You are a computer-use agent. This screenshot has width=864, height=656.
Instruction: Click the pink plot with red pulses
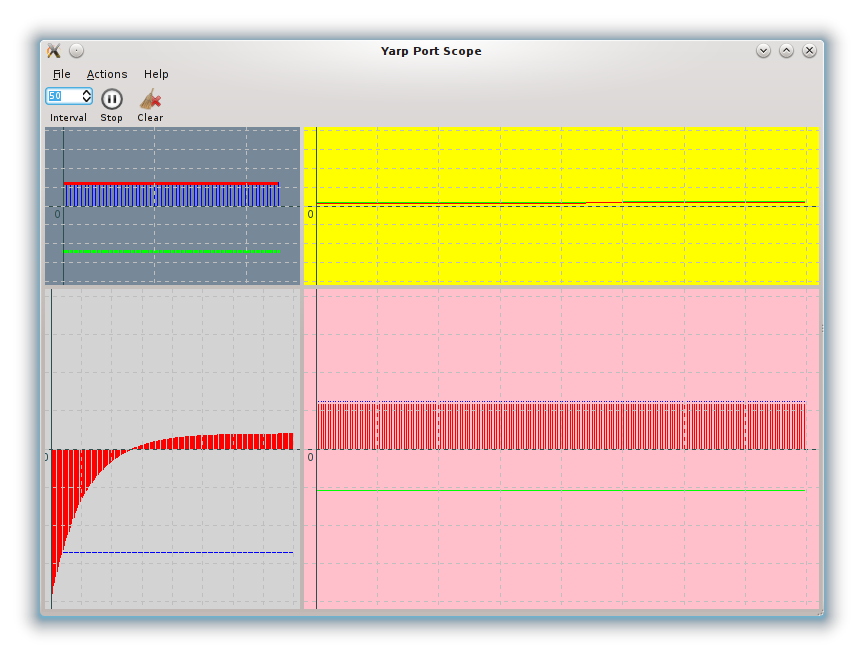tap(560, 550)
